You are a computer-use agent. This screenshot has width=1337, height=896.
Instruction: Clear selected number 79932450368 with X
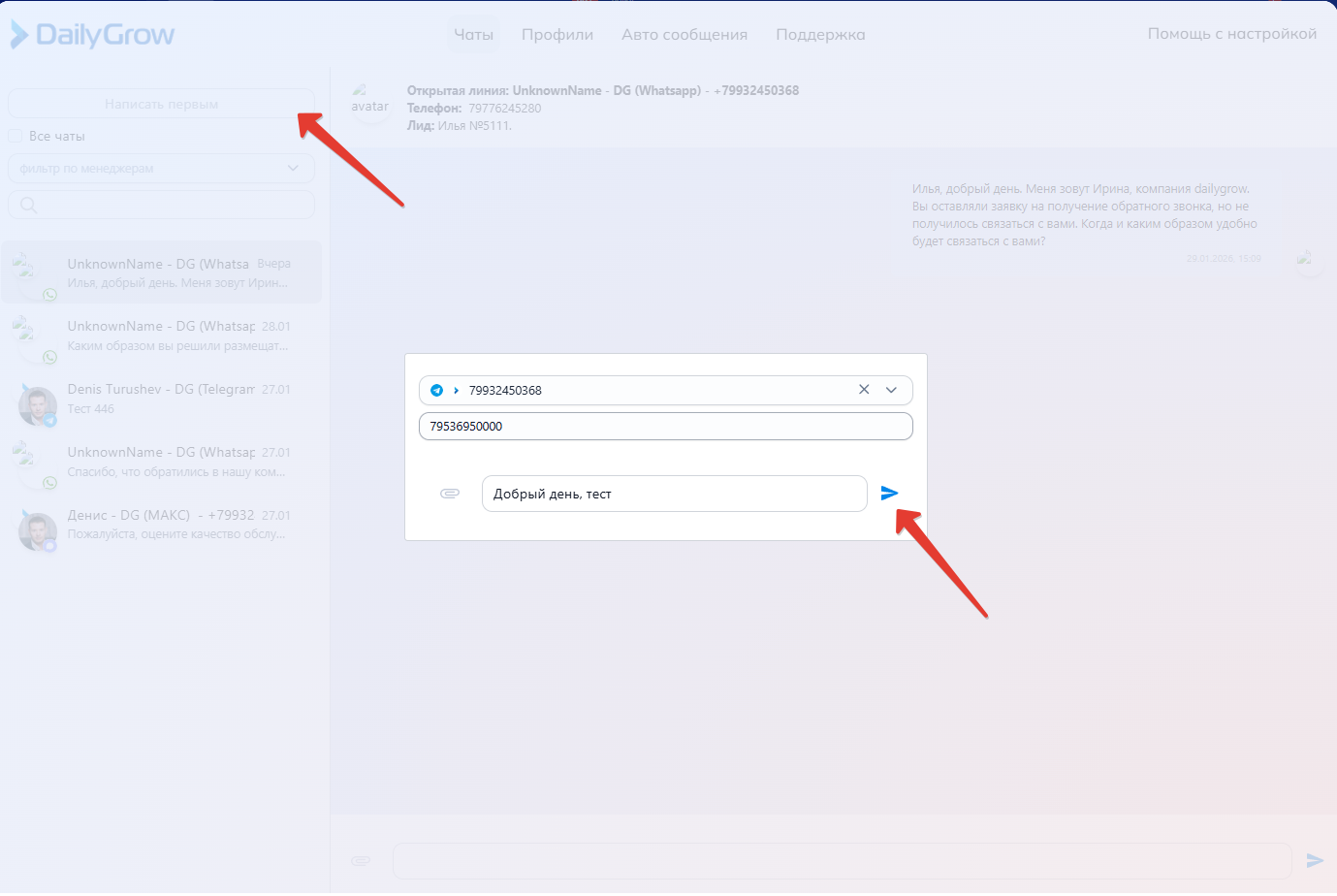tap(864, 390)
